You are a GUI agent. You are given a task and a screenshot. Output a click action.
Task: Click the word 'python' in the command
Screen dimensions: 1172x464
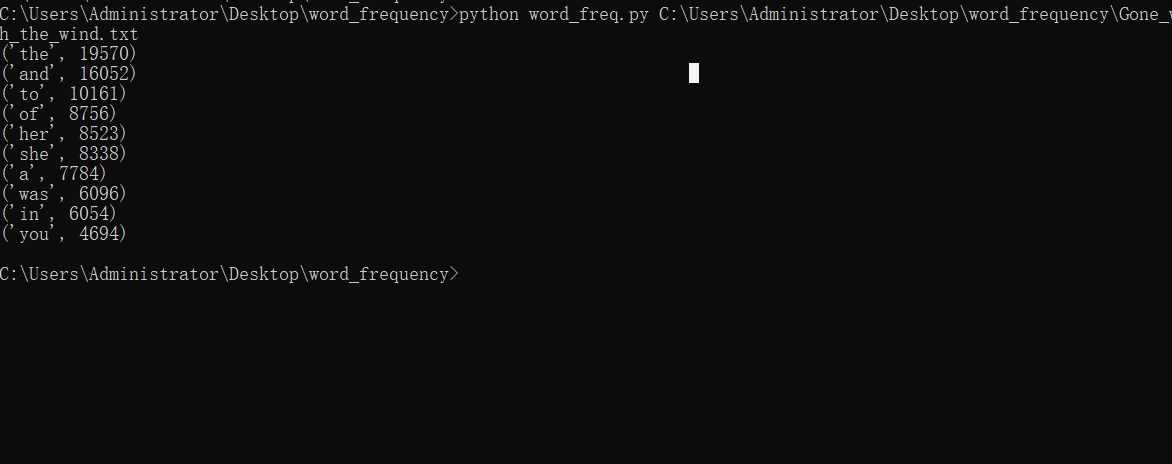click(488, 14)
